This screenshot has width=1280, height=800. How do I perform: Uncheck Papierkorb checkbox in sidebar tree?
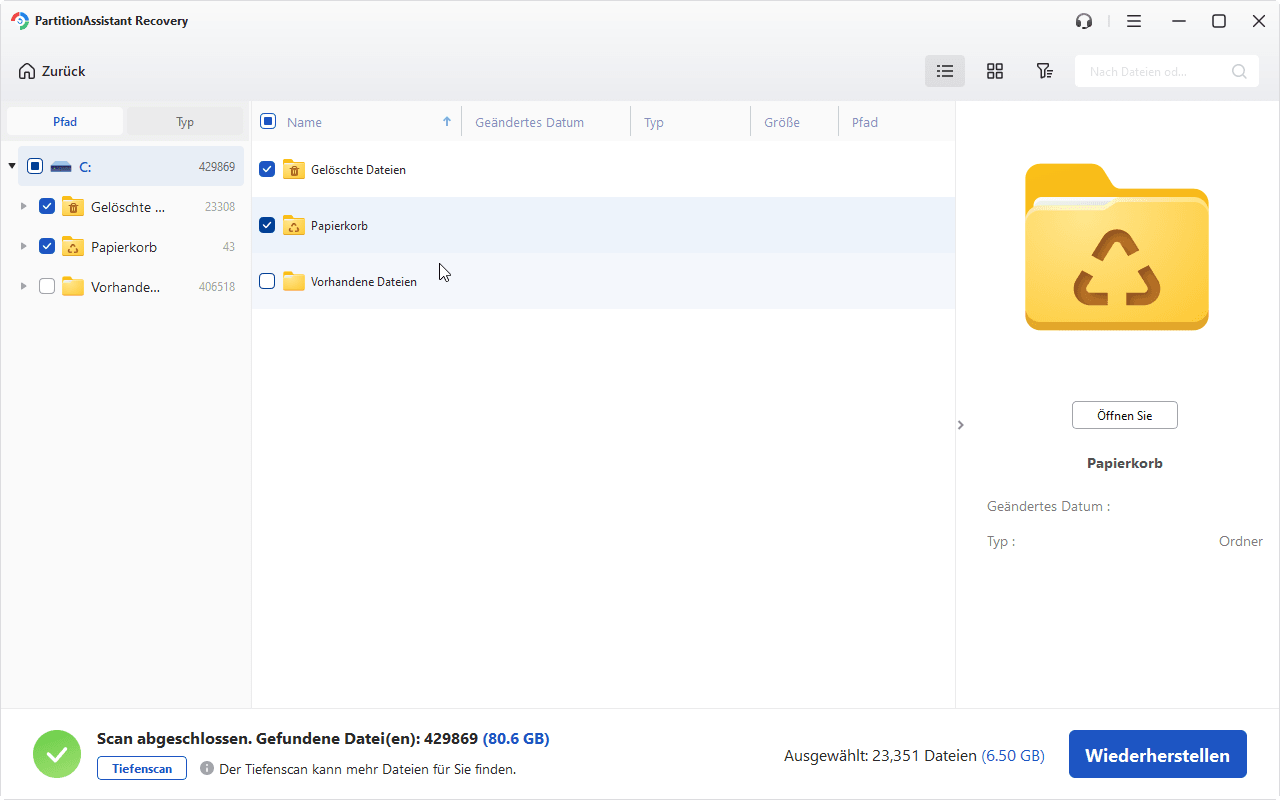coord(47,246)
